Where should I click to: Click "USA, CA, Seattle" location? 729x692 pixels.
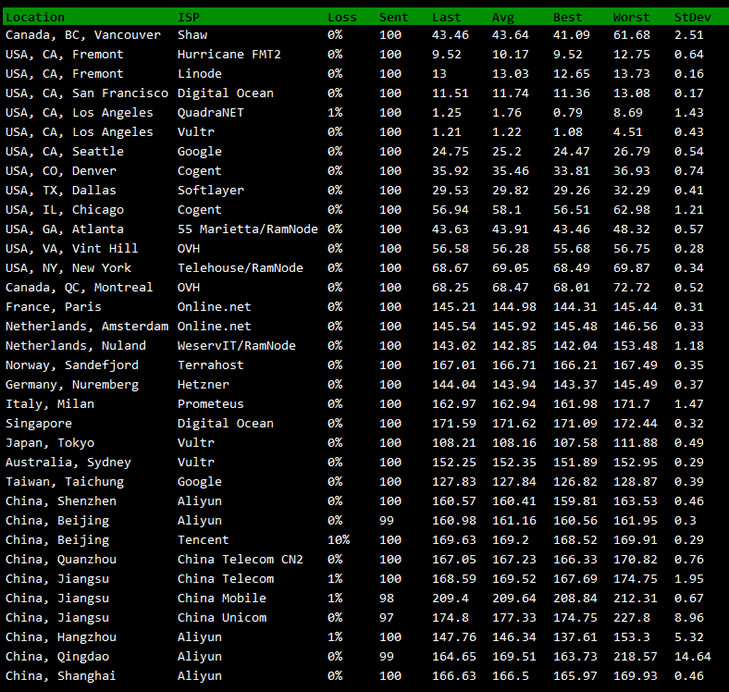pos(64,152)
